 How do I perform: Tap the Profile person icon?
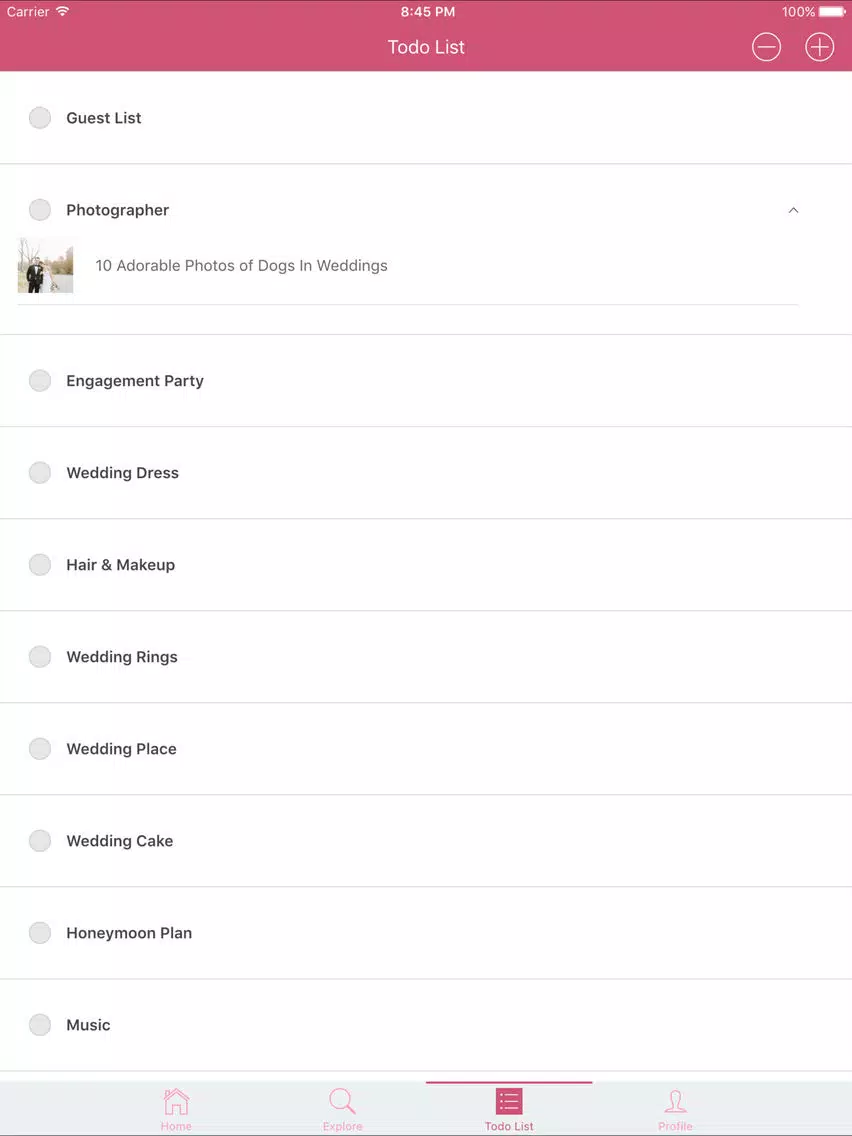click(x=675, y=1102)
